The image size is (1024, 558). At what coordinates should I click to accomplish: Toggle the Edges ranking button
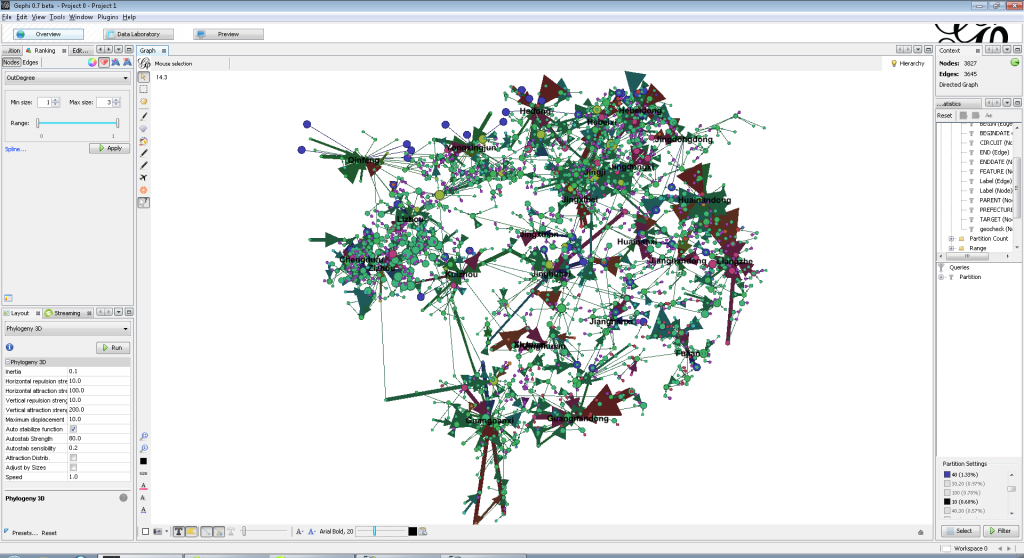click(x=31, y=63)
